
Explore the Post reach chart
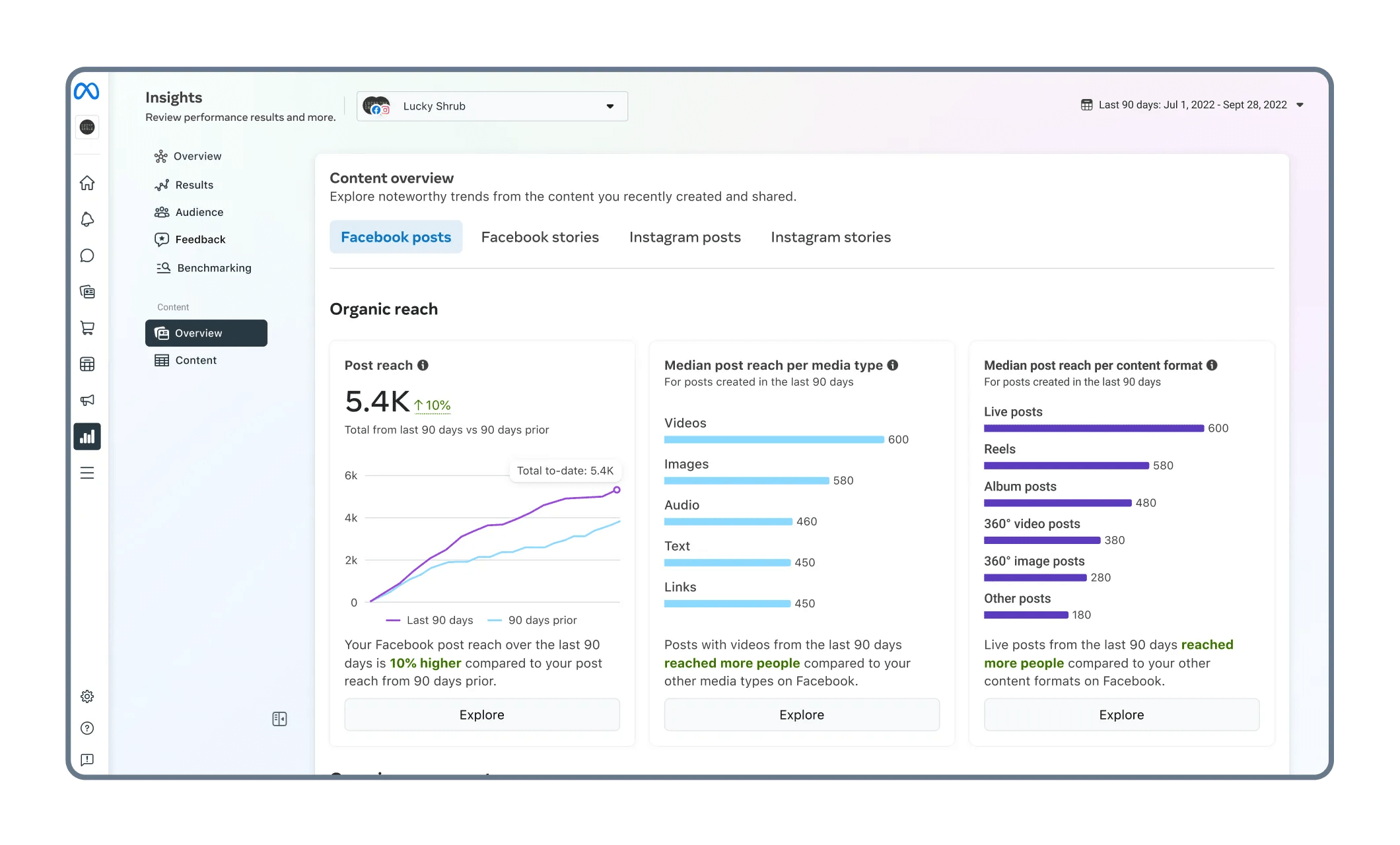click(481, 714)
